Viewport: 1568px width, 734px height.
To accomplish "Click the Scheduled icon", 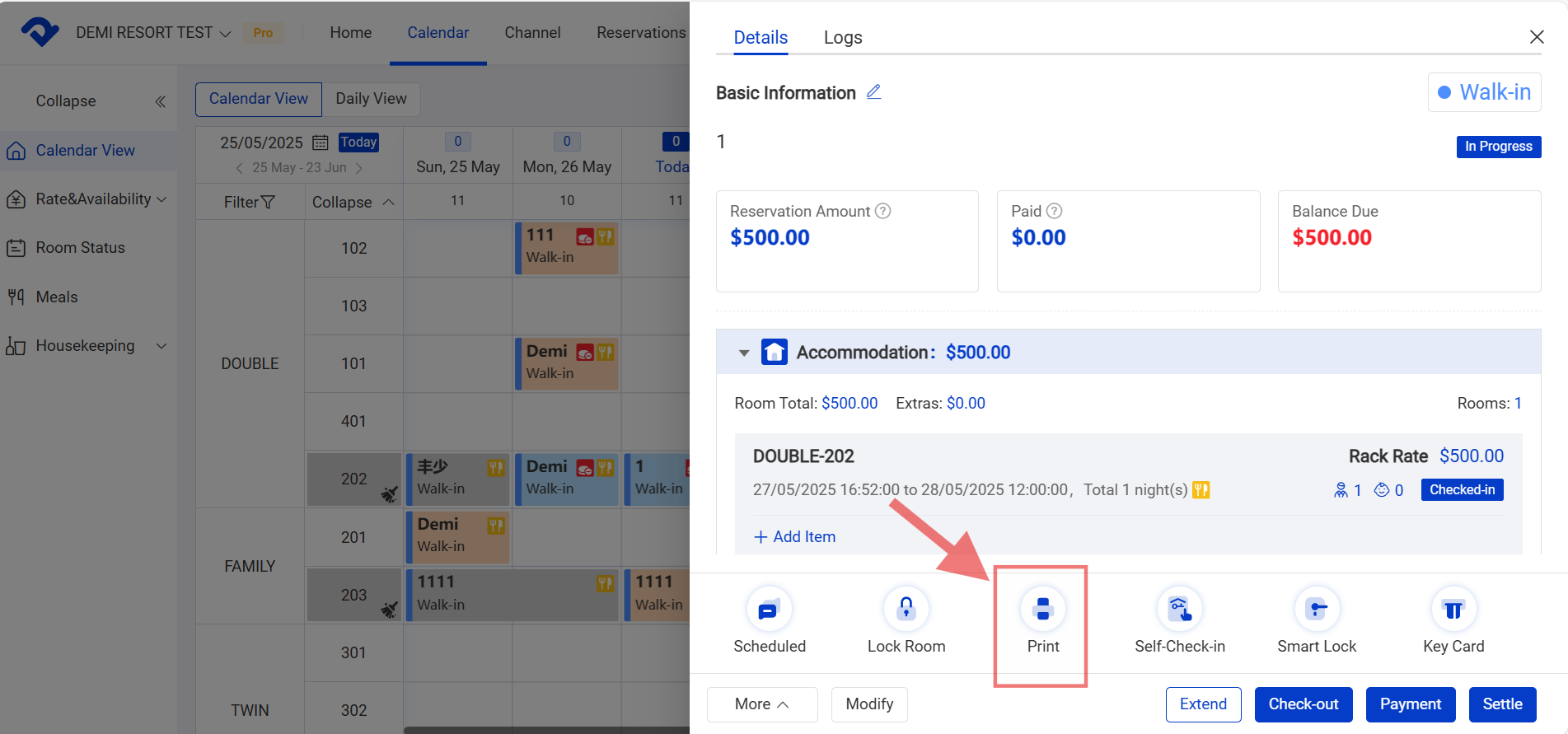I will point(769,610).
